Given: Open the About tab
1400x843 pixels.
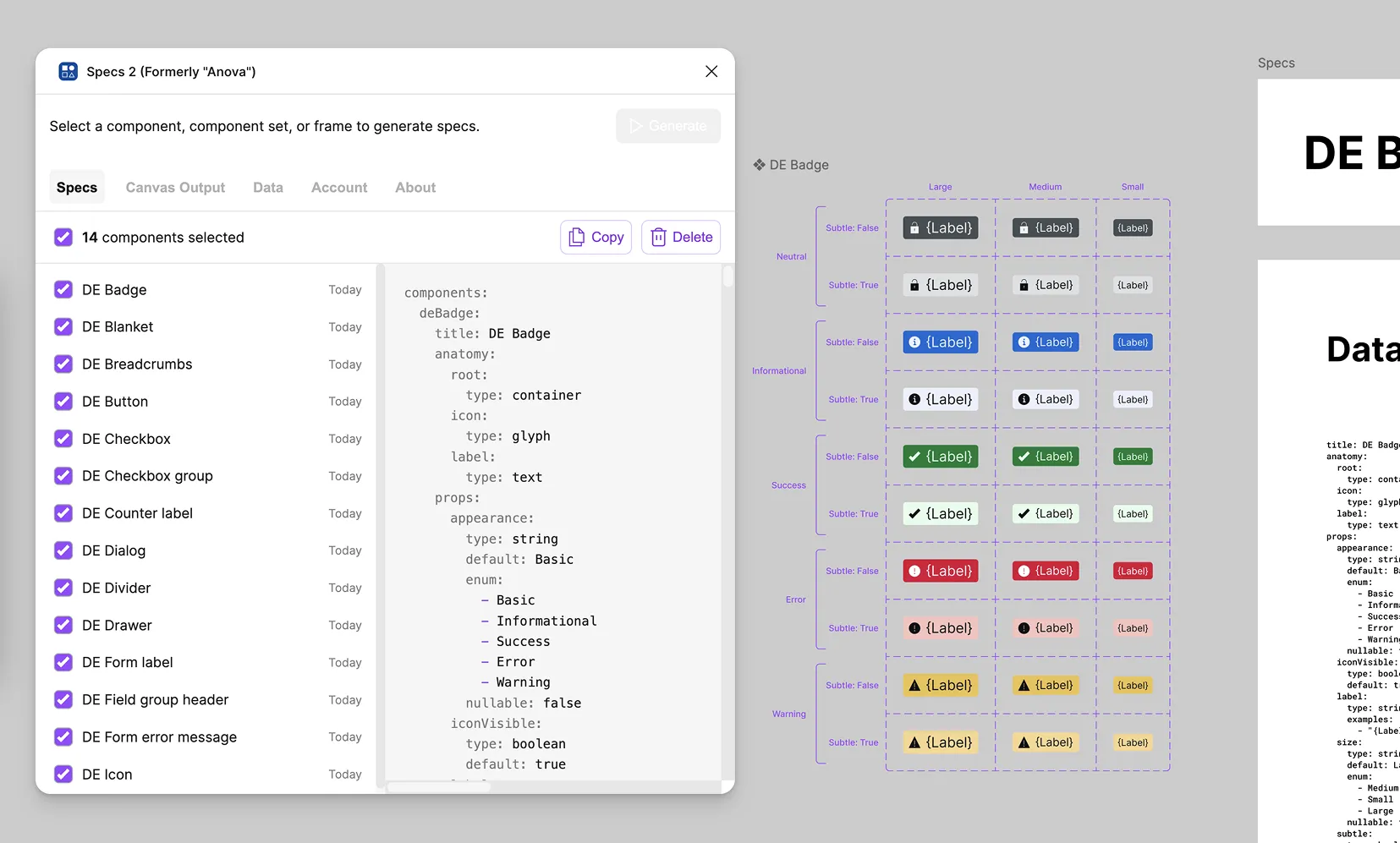Looking at the screenshot, I should [415, 187].
